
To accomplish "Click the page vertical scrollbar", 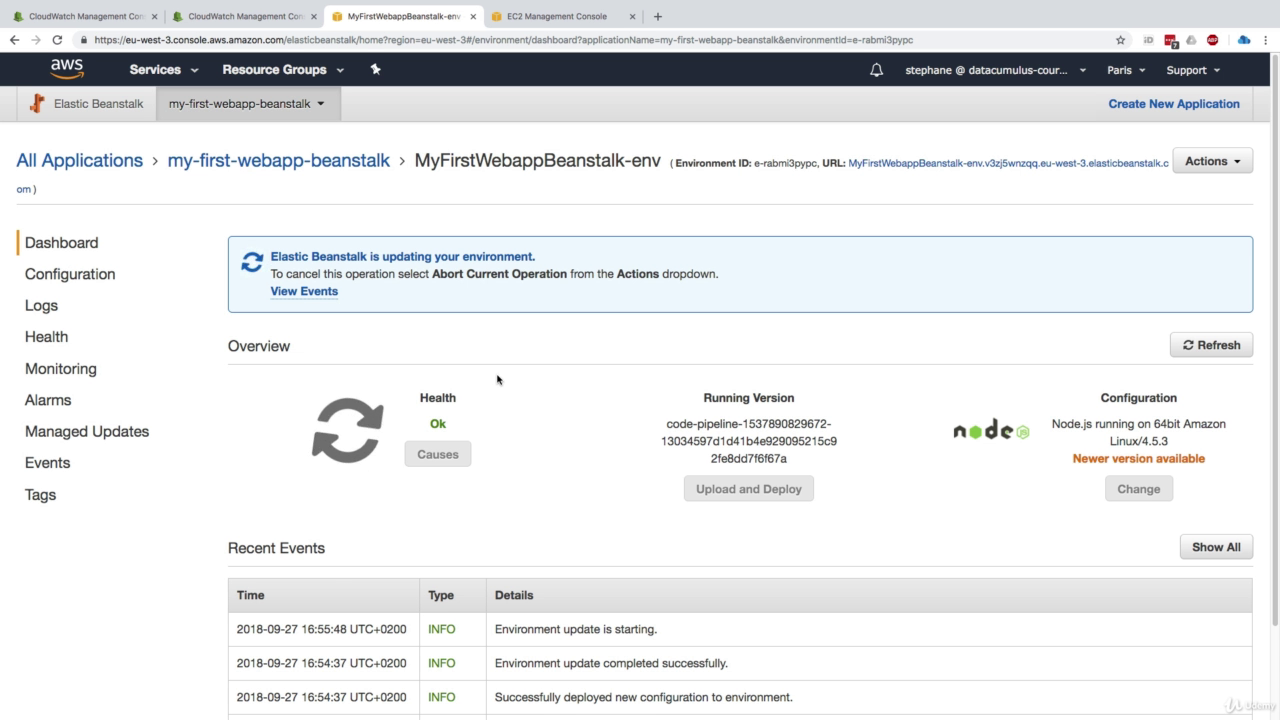I will (x=1274, y=340).
